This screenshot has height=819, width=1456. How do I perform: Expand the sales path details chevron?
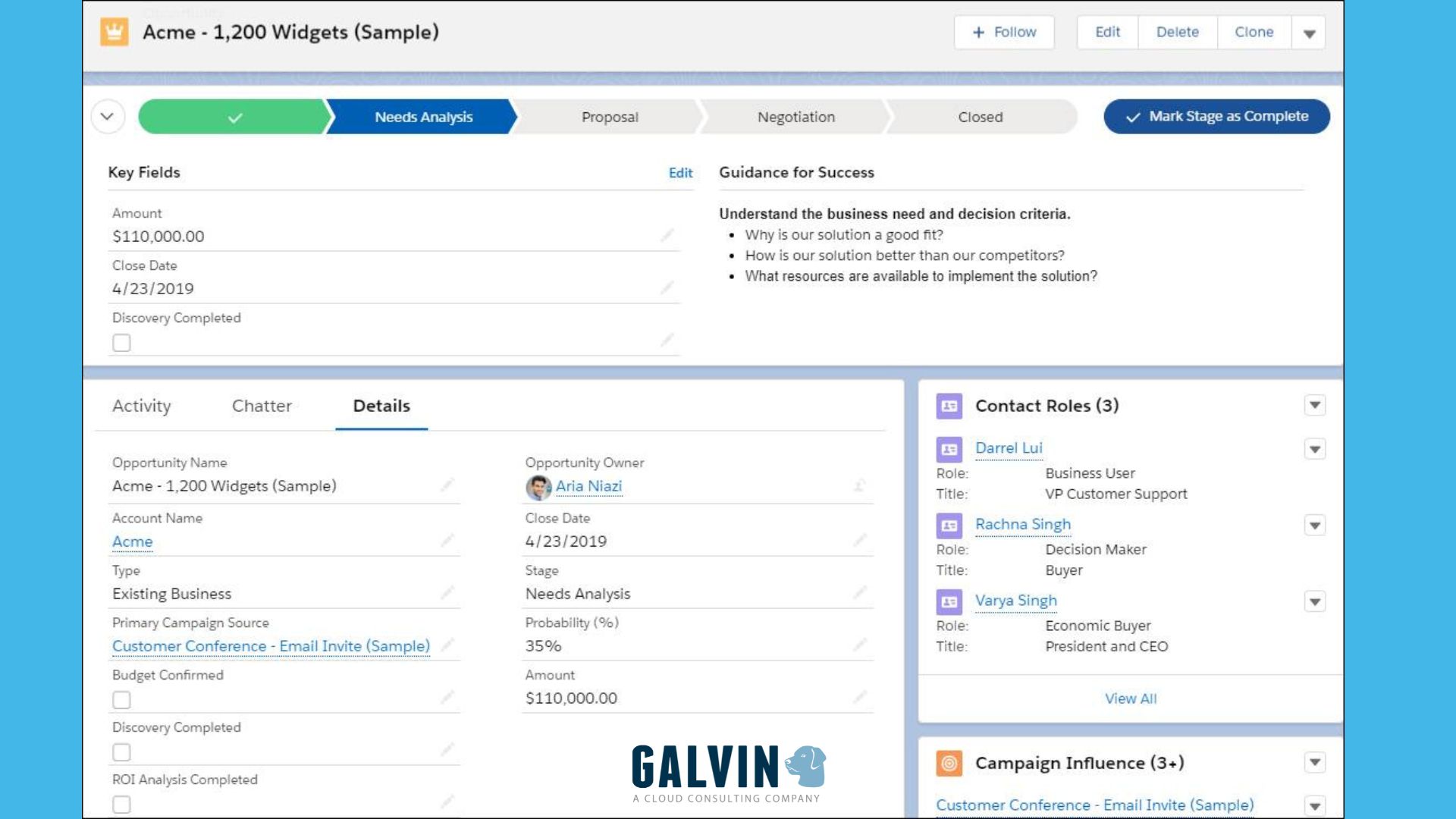(x=108, y=116)
